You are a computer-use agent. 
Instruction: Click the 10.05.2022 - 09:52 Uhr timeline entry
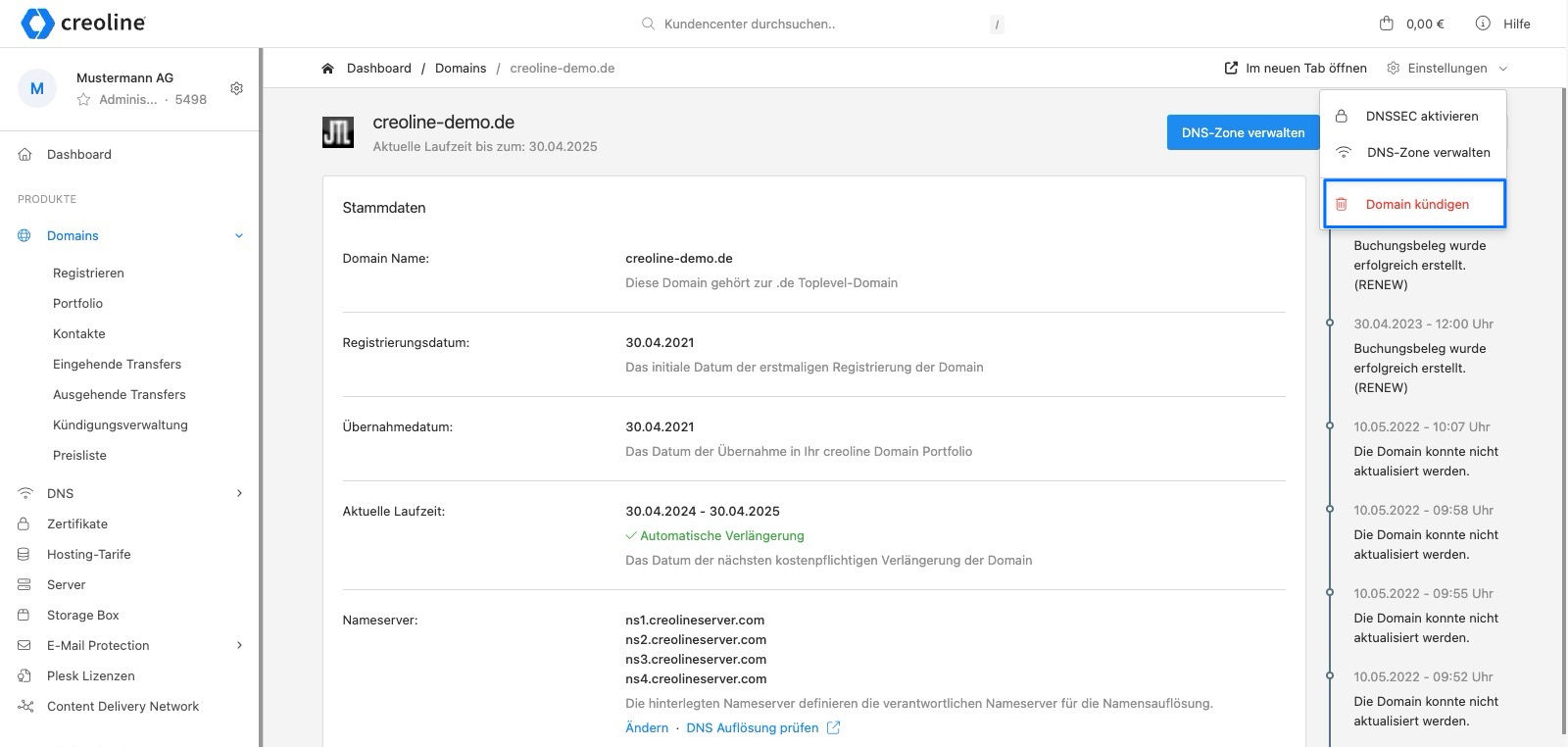pyautogui.click(x=1423, y=676)
